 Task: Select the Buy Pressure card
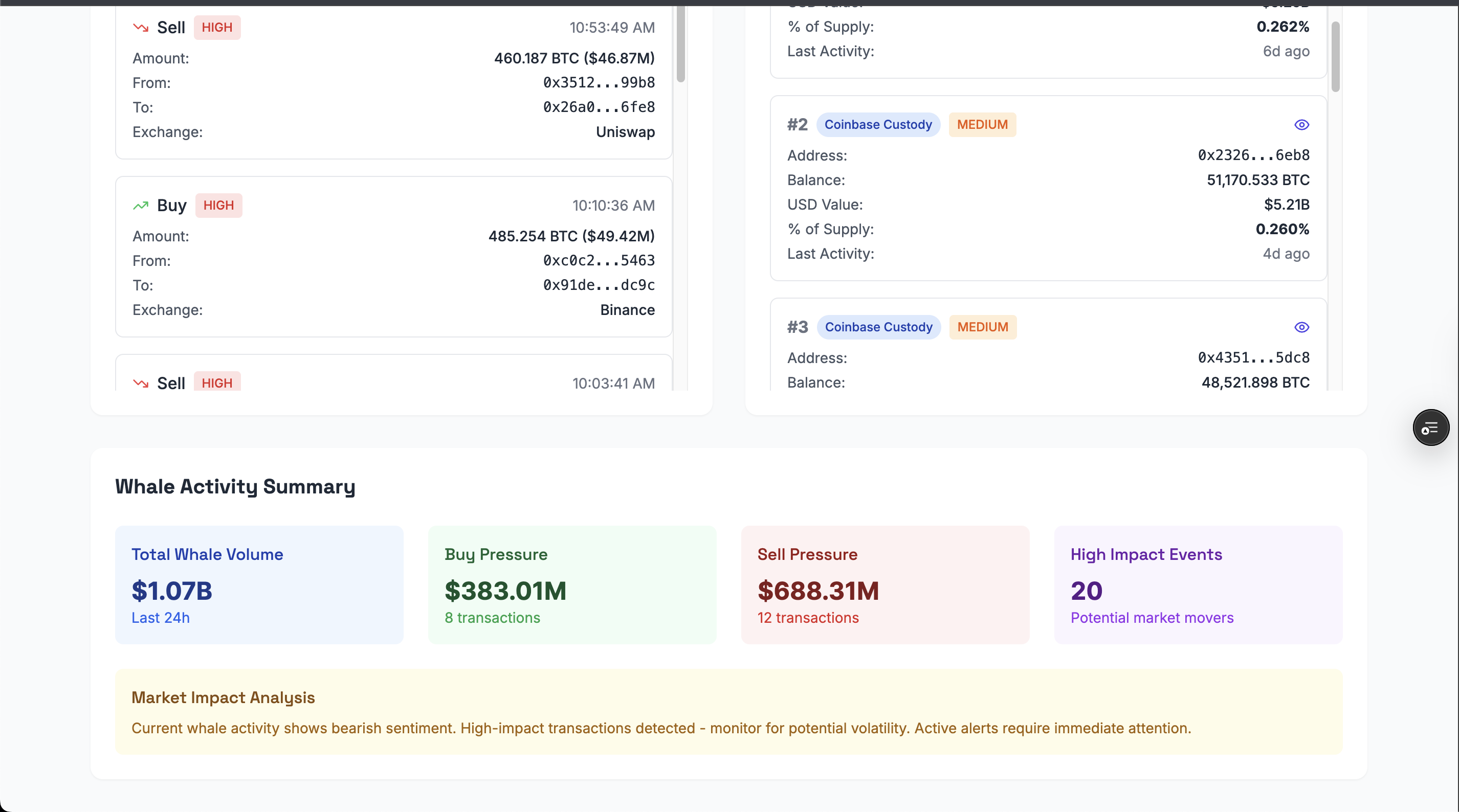coord(572,585)
